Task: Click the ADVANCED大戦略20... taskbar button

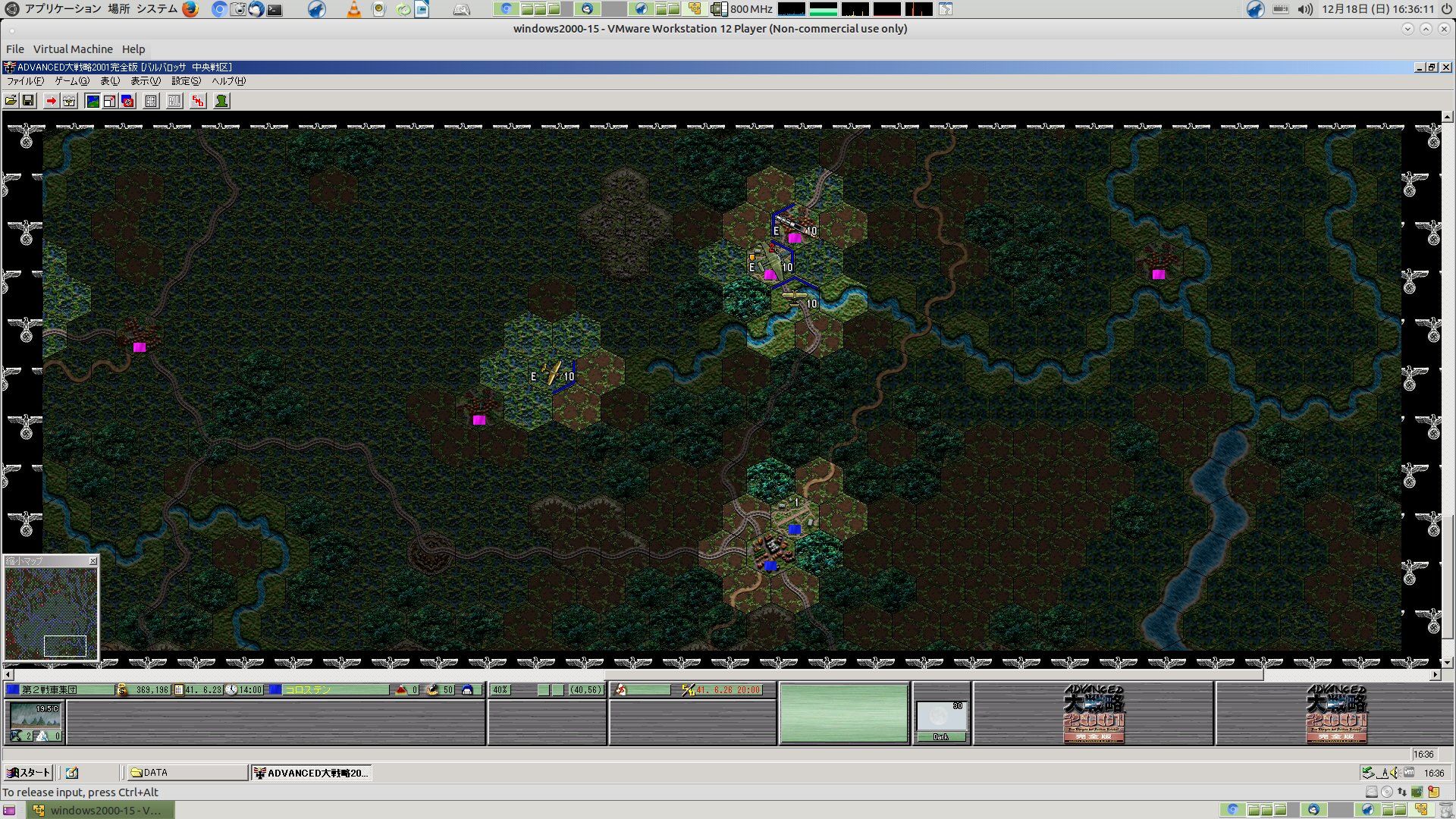Action: point(312,773)
